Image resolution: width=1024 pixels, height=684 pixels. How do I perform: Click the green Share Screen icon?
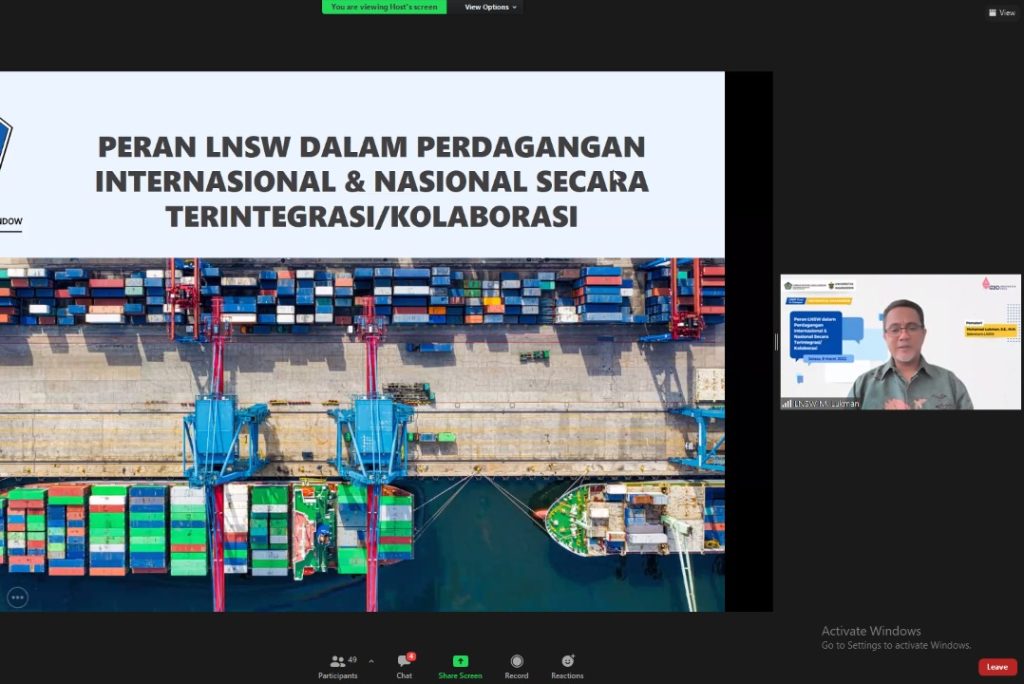point(459,660)
